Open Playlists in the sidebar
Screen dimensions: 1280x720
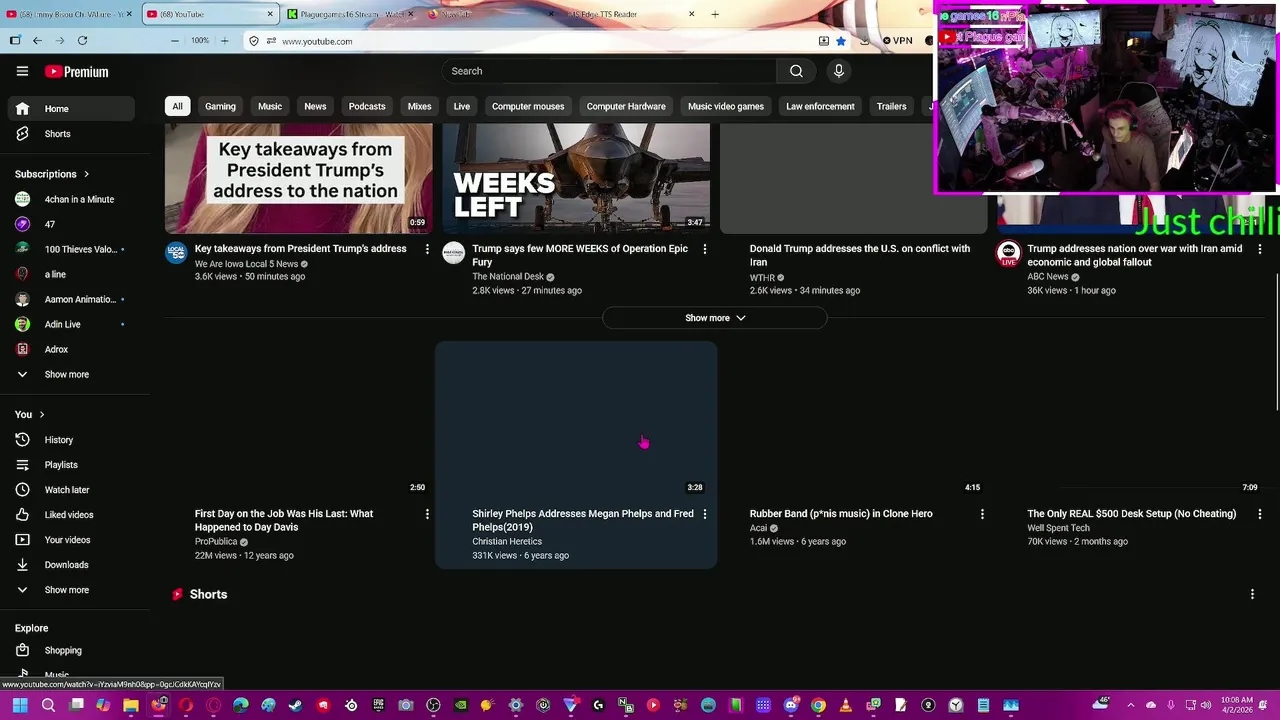pyautogui.click(x=71, y=465)
